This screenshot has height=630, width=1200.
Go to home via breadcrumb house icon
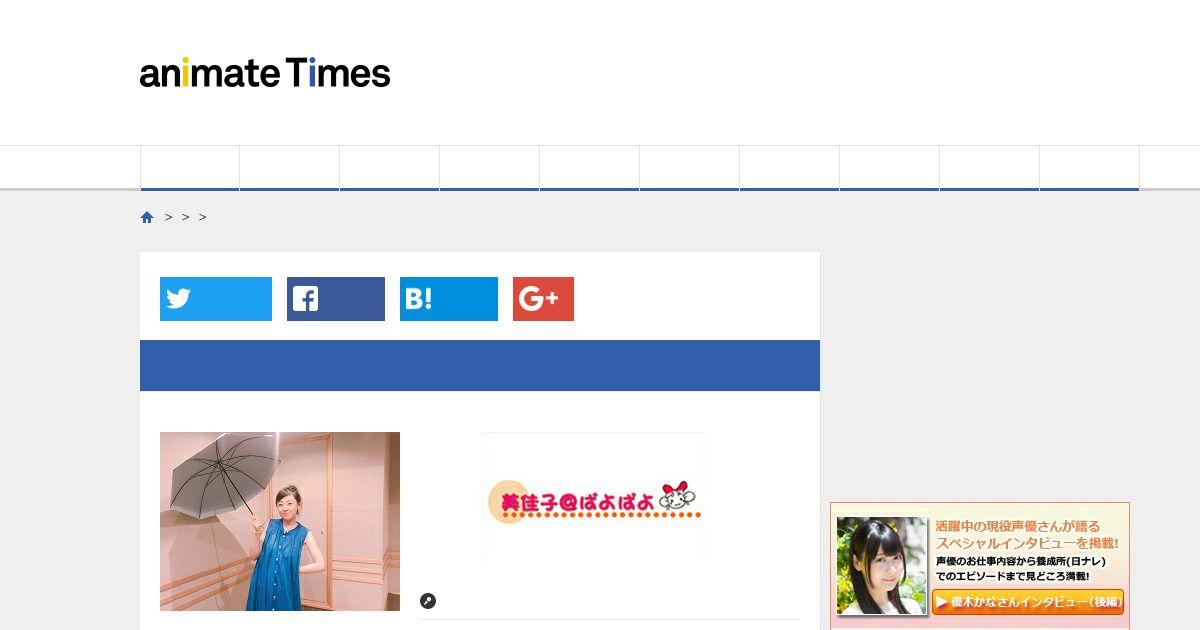[x=147, y=217]
